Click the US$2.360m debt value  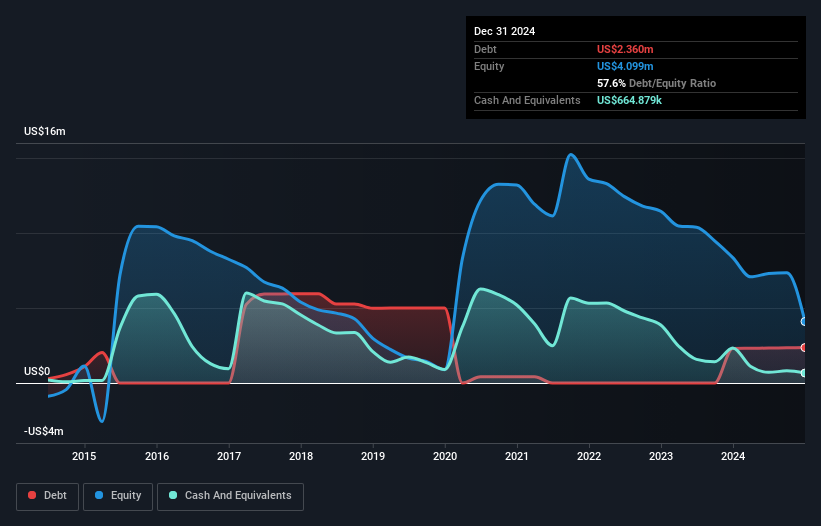tap(625, 49)
